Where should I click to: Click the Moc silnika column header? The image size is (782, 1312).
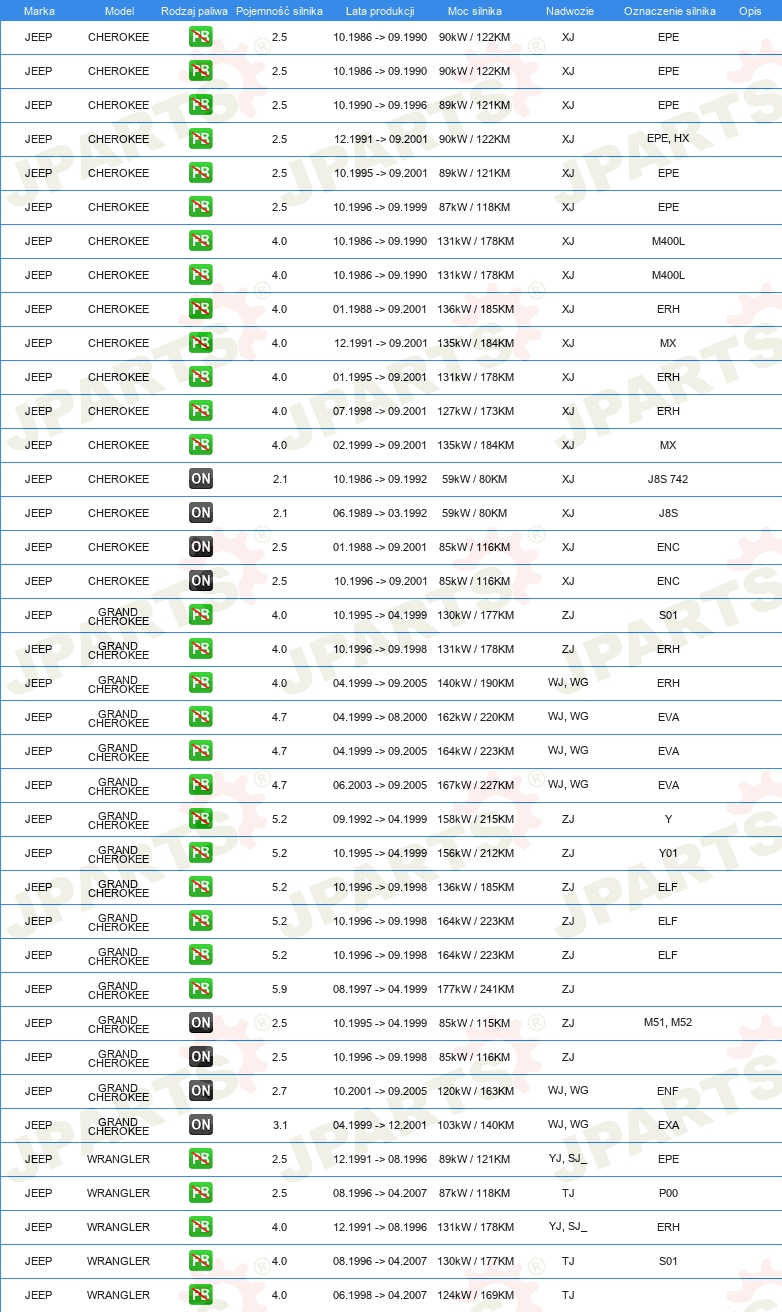(475, 11)
